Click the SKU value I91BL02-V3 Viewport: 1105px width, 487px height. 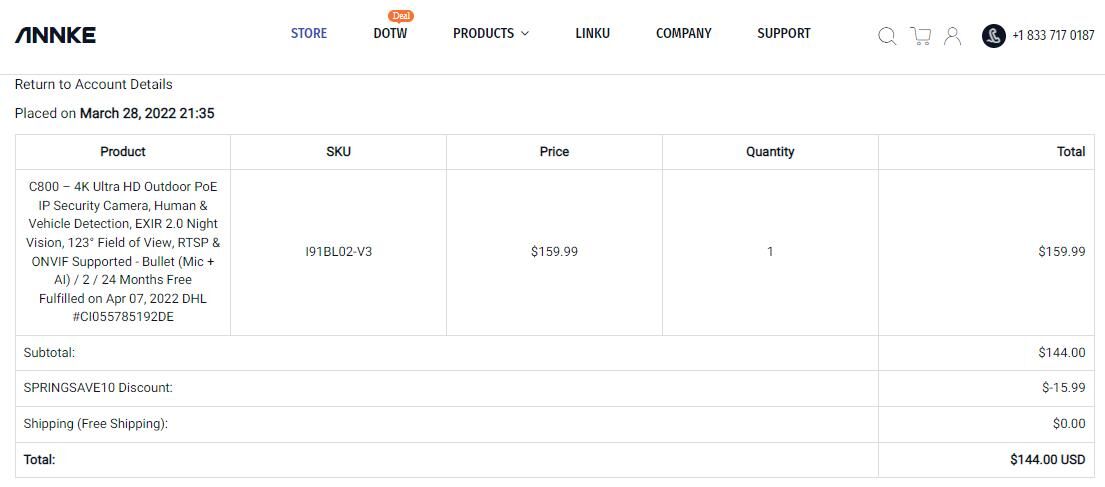point(338,252)
